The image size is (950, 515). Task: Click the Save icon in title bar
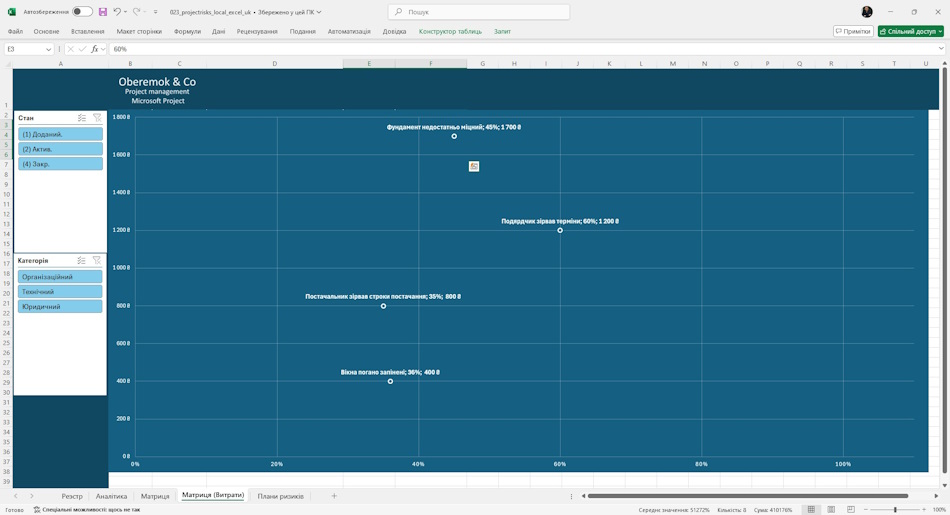(x=102, y=12)
